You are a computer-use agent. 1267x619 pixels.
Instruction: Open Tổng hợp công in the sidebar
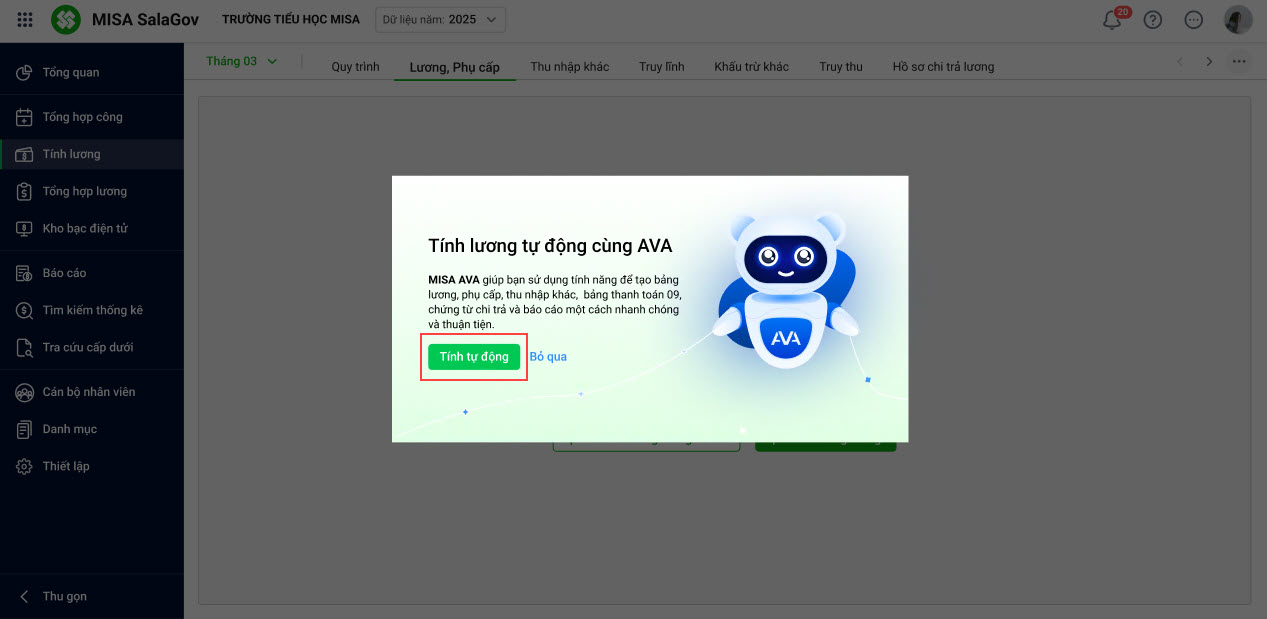click(92, 117)
